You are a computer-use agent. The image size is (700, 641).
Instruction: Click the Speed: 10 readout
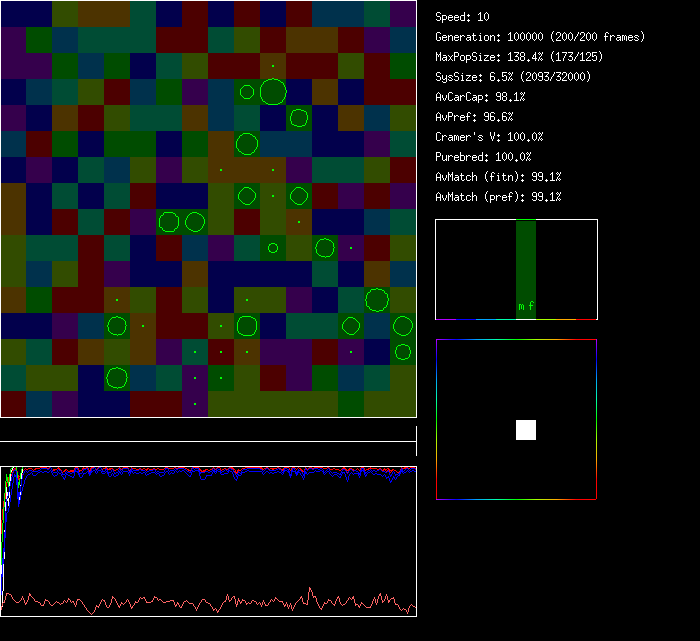pos(462,17)
